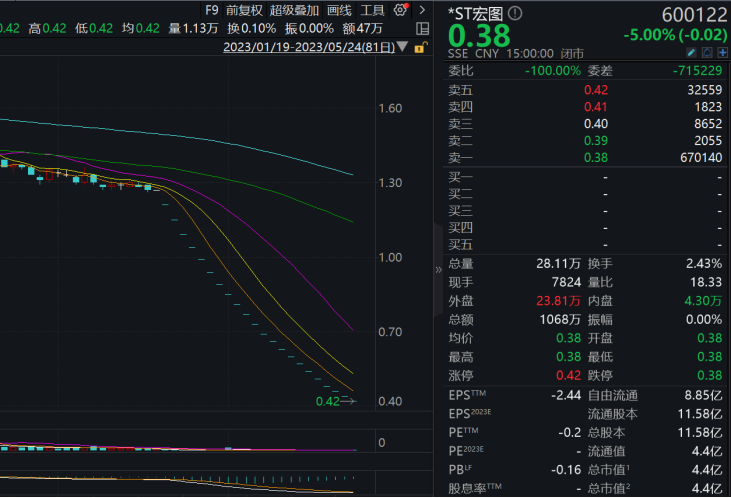Toggle the date range lock icon
The image size is (731, 498).
(x=422, y=46)
